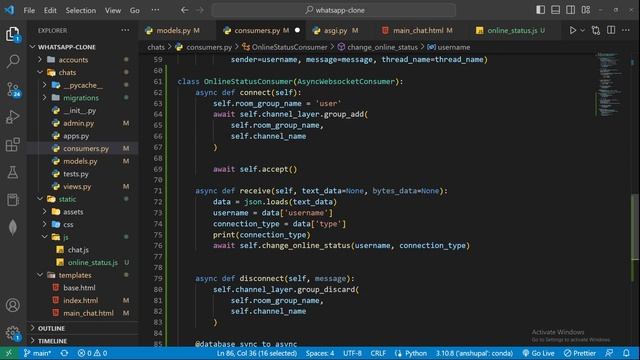640x360 pixels.
Task: Open the Run and Debug view
Action: point(13,117)
